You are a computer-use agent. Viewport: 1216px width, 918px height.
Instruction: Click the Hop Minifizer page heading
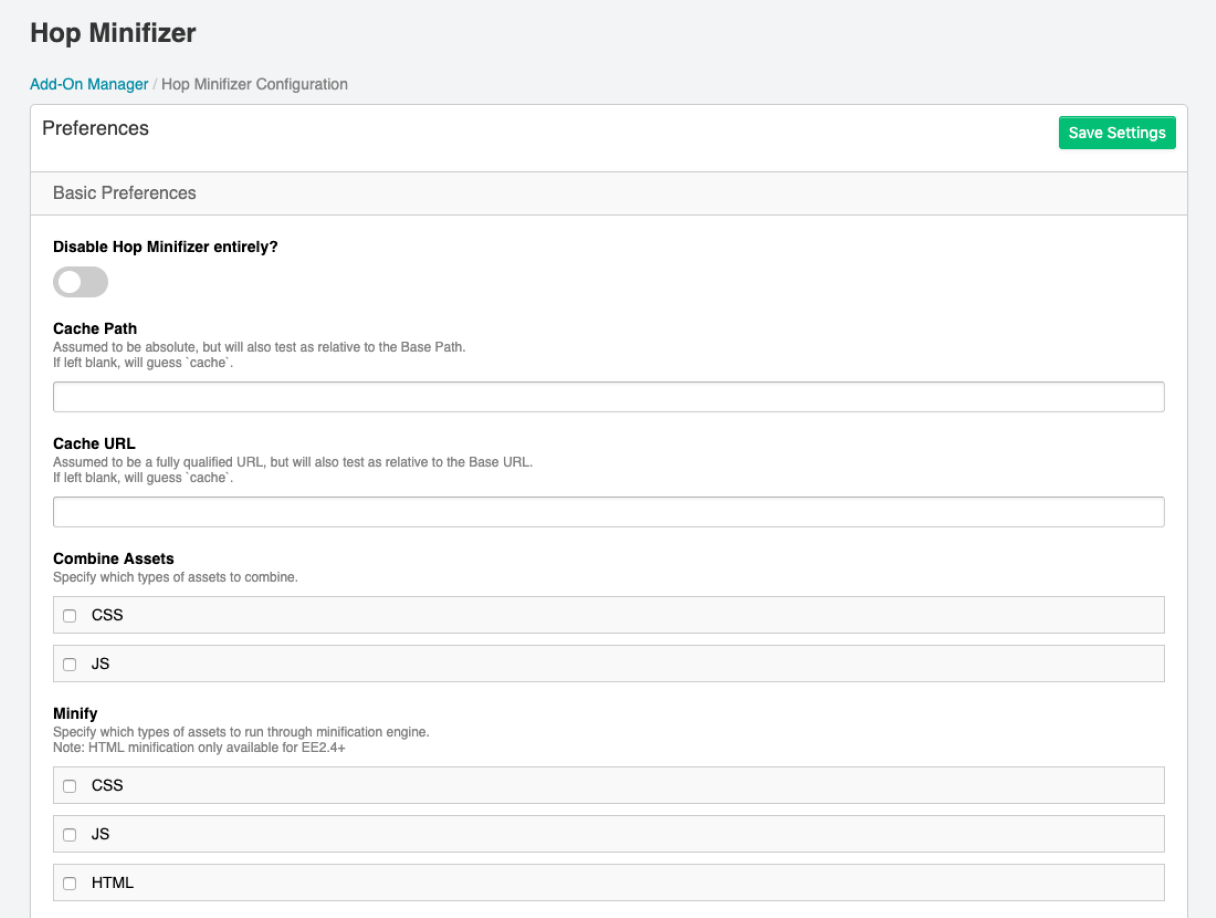click(x=114, y=33)
